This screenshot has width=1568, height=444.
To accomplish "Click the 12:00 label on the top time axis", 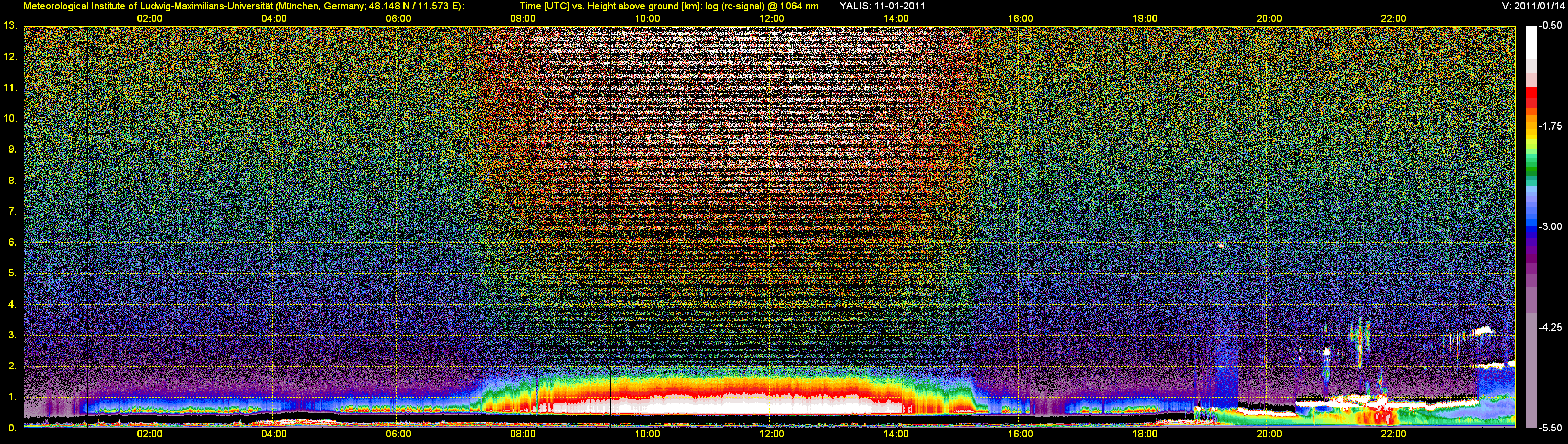I will pyautogui.click(x=772, y=19).
